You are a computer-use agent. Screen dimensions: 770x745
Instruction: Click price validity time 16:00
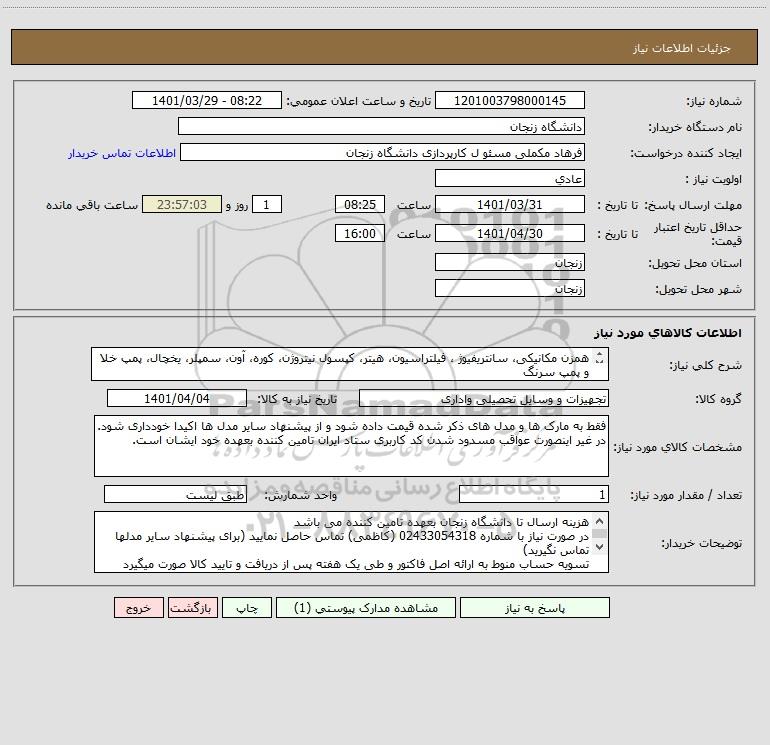click(359, 233)
